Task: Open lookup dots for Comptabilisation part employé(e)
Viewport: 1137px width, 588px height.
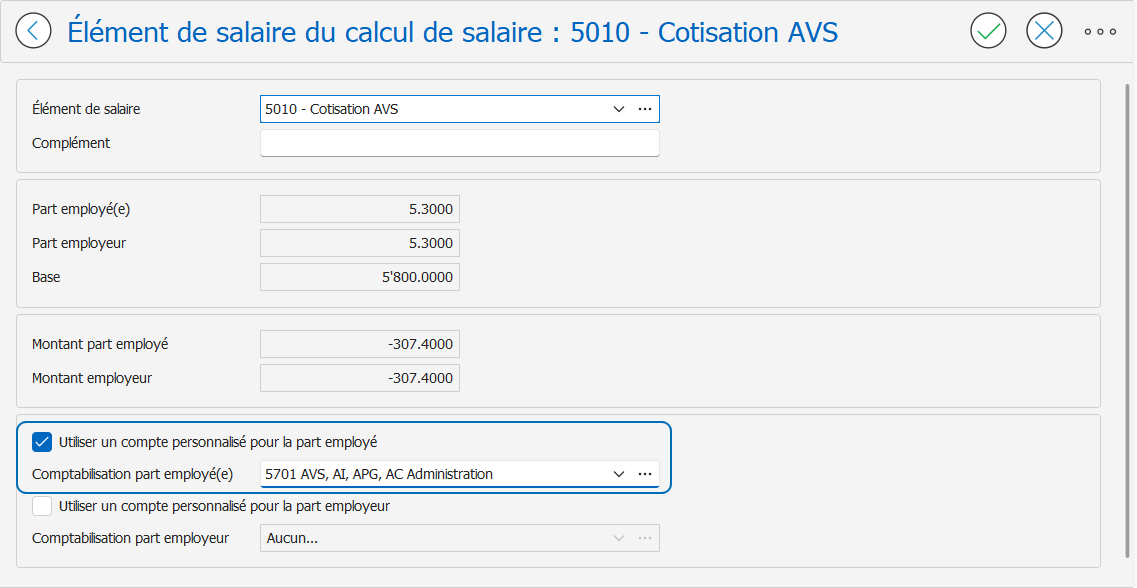Action: (645, 474)
